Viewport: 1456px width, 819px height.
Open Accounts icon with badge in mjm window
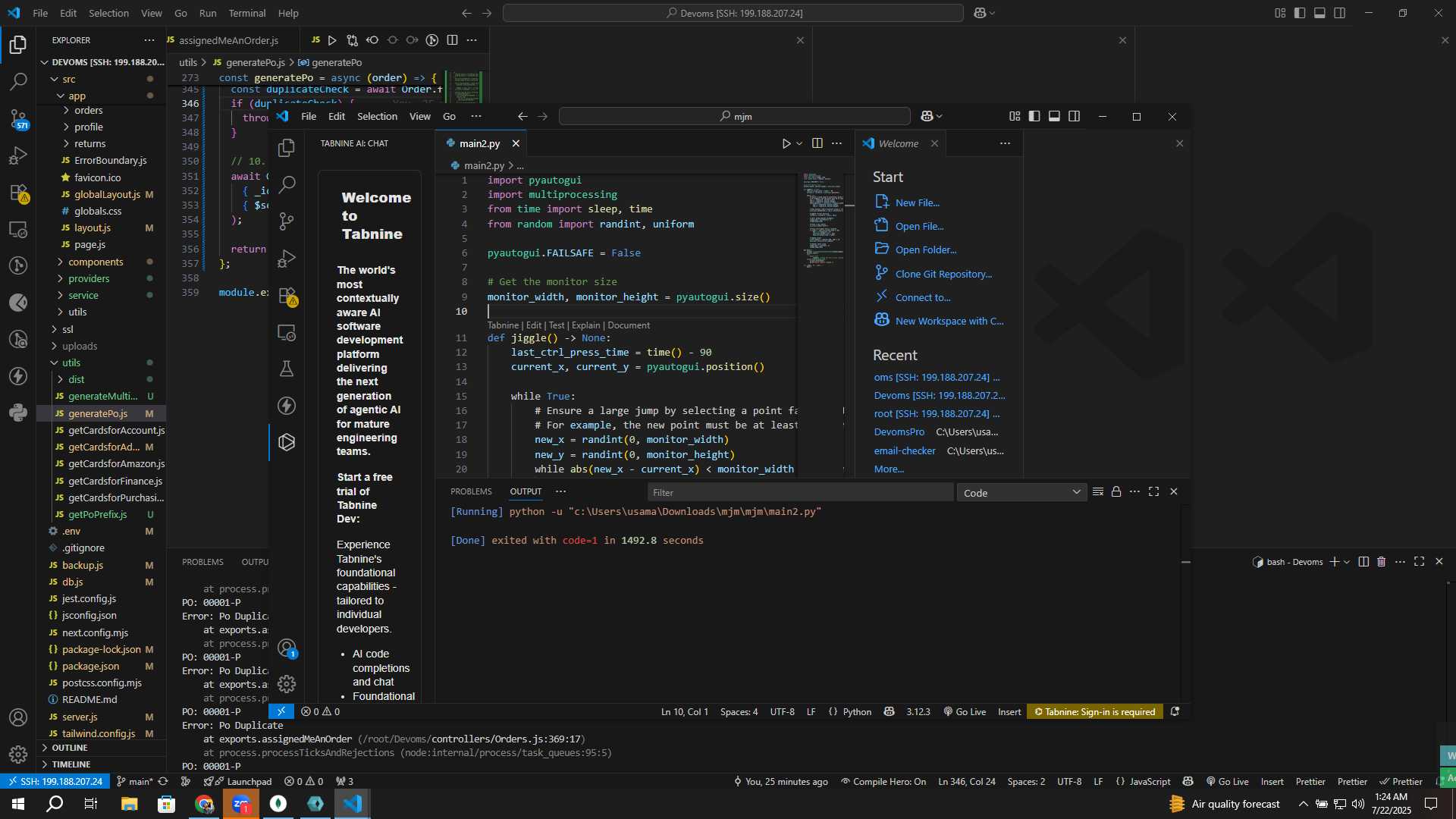click(287, 648)
